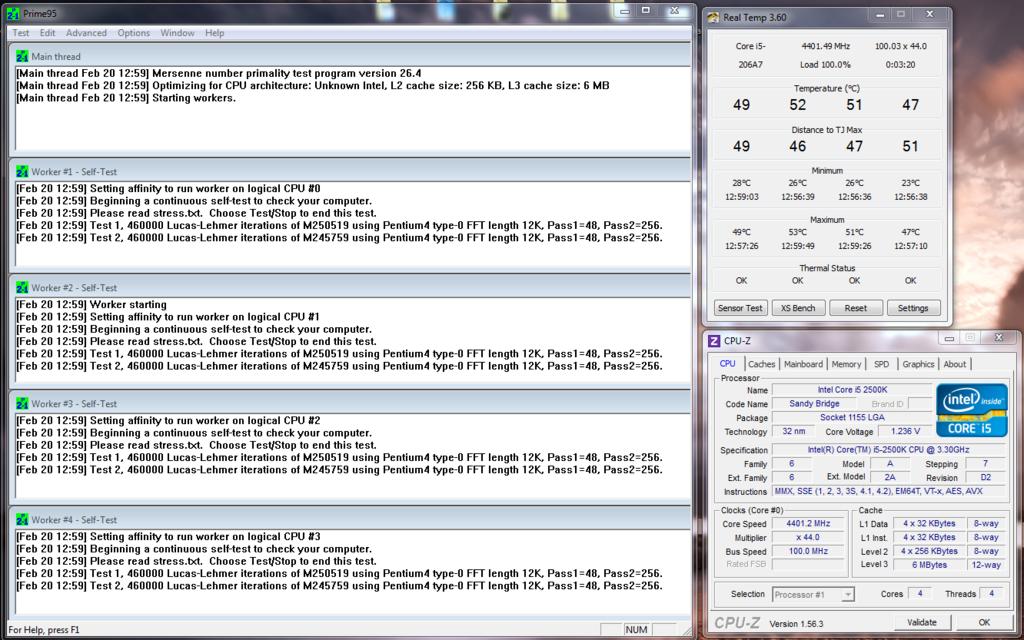Click "For Help, press F1" in the status bar
Viewport: 1024px width, 640px height.
point(44,630)
